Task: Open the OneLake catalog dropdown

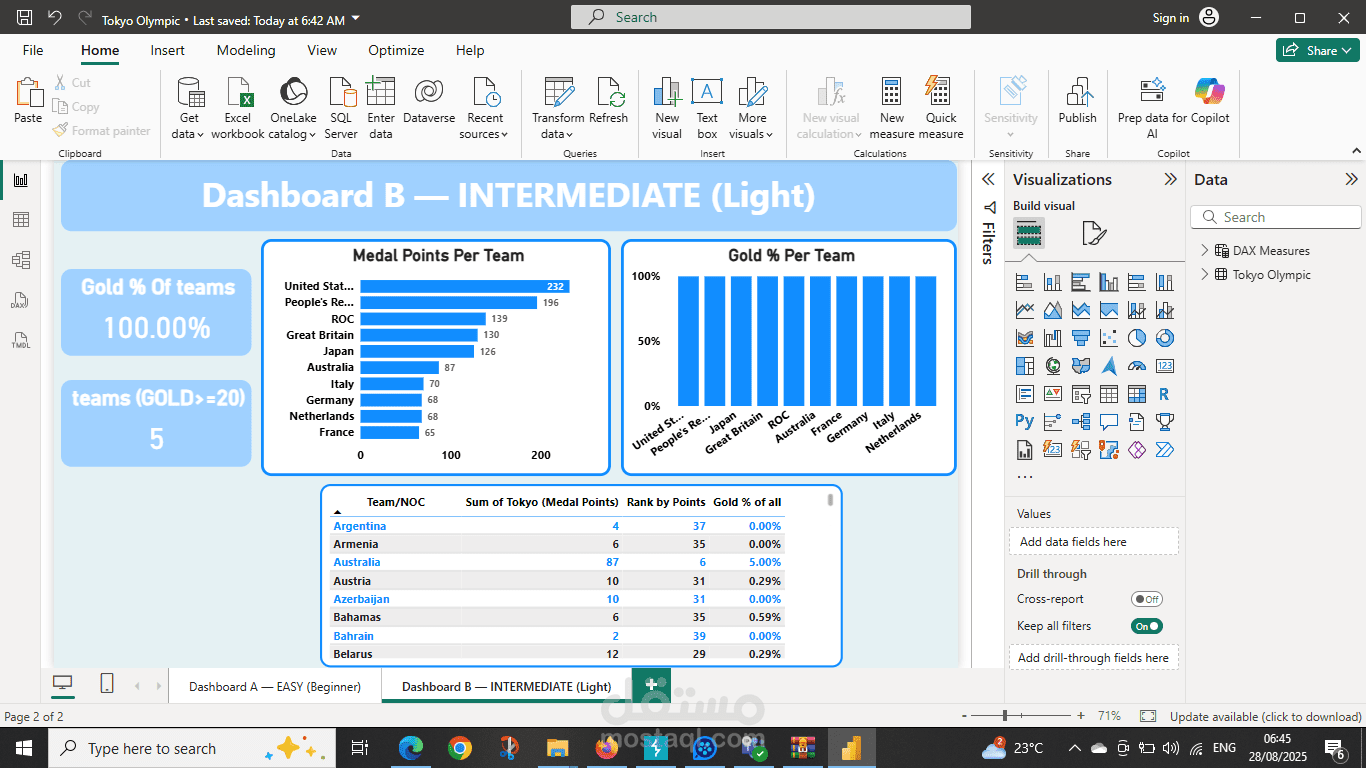Action: tap(293, 108)
